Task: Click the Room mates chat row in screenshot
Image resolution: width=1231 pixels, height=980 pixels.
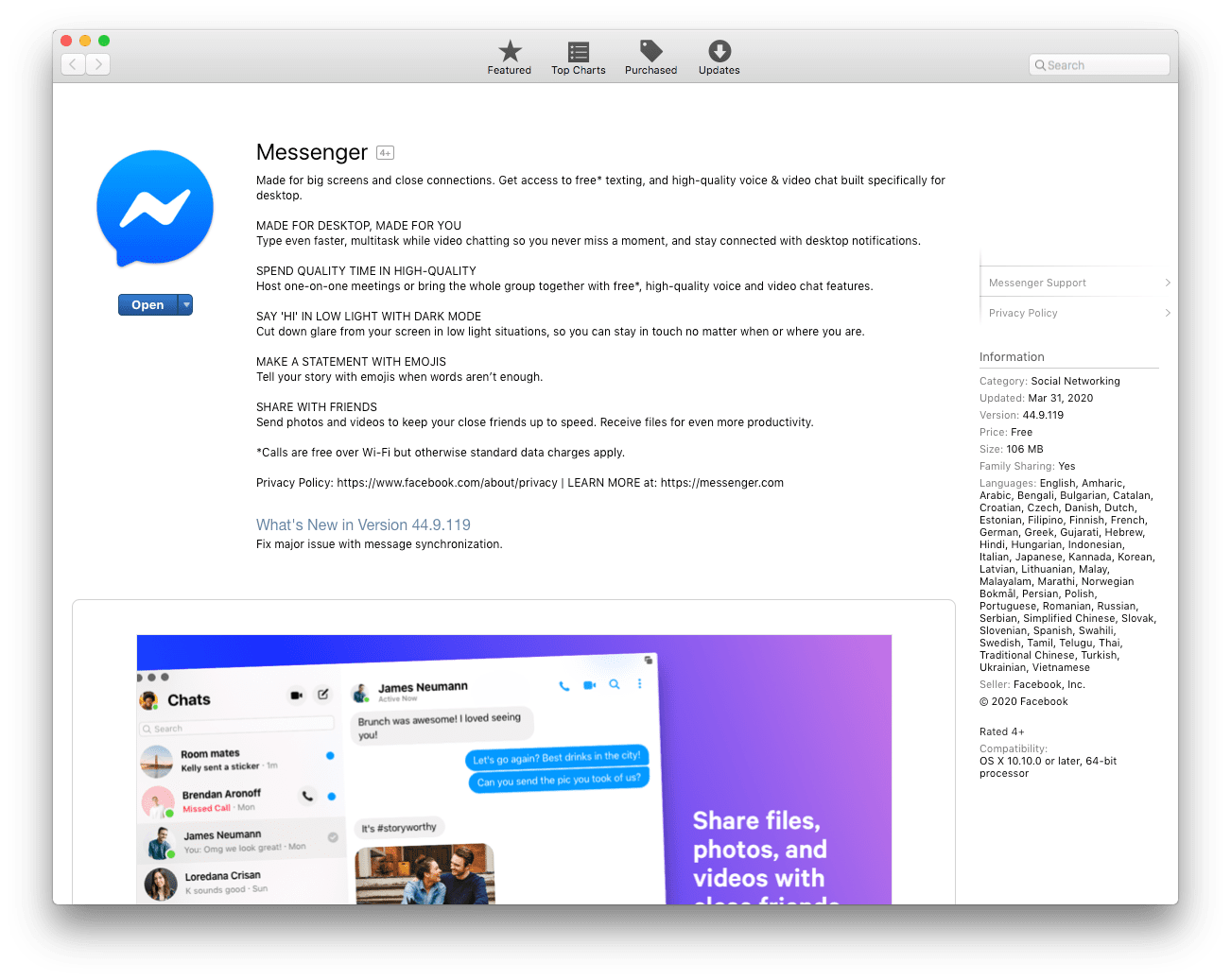Action: [x=241, y=760]
